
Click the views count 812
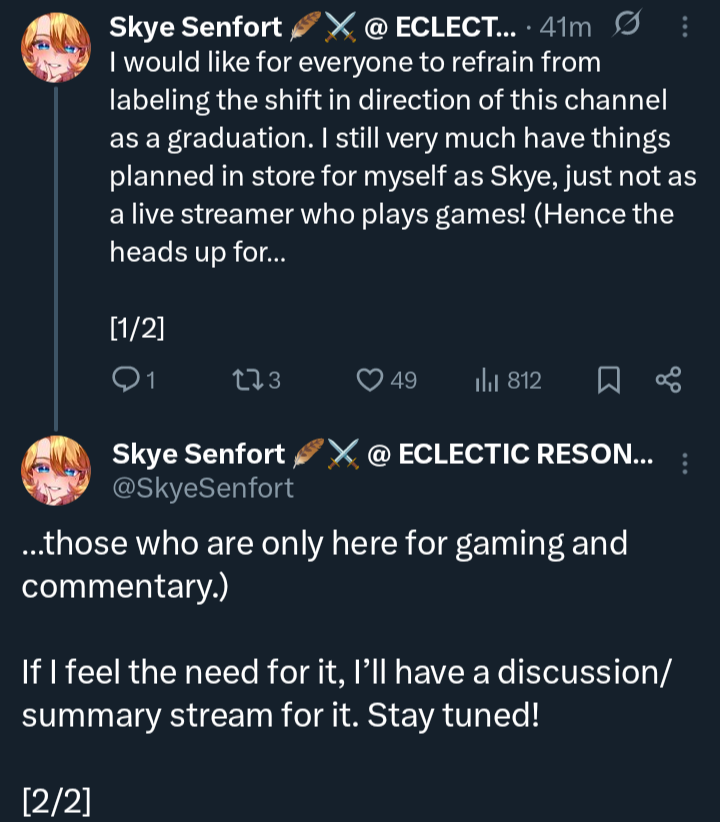(524, 380)
